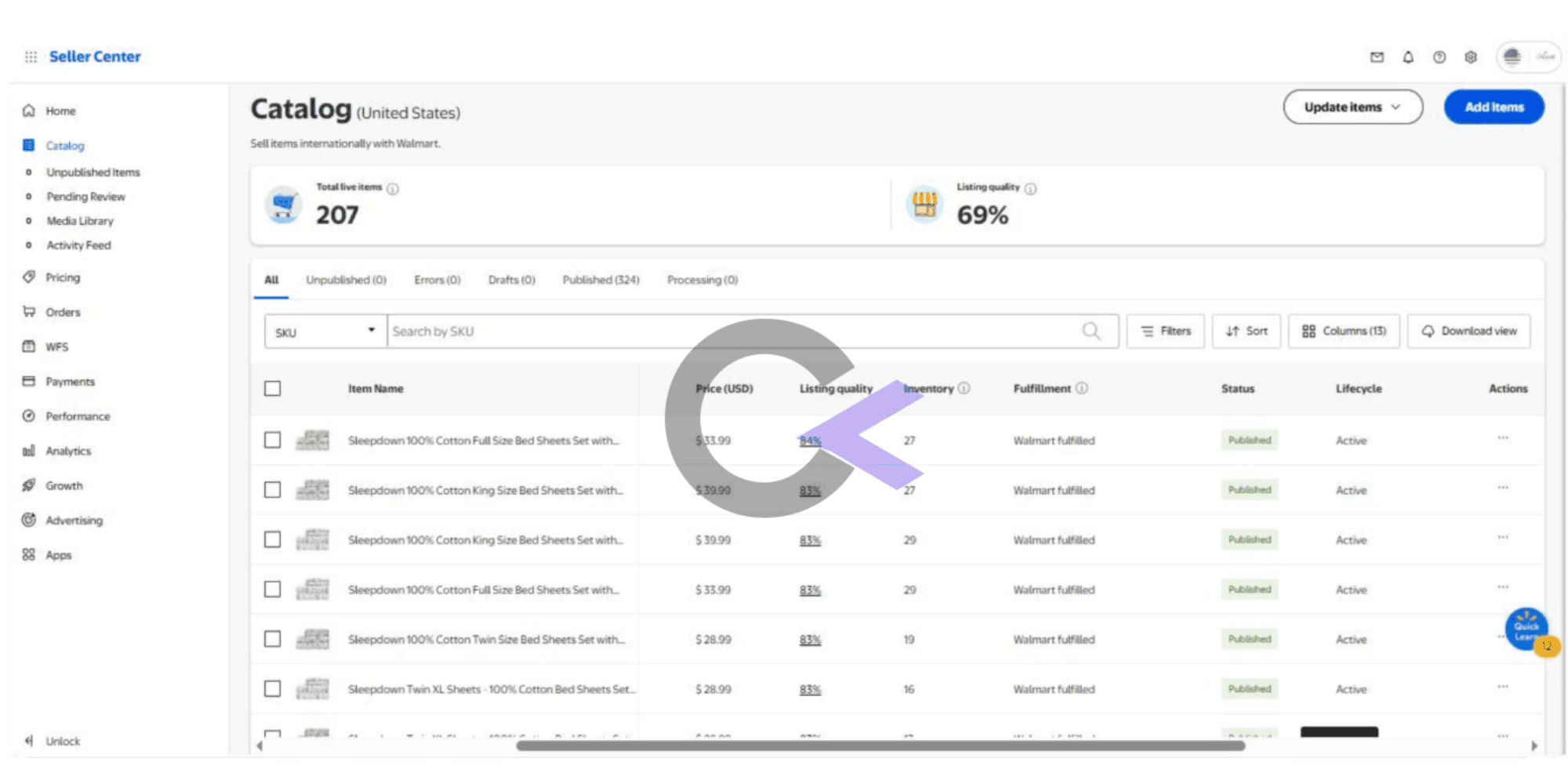Viewport: 1568px width, 784px height.
Task: Open the Sort options
Action: [x=1247, y=331]
